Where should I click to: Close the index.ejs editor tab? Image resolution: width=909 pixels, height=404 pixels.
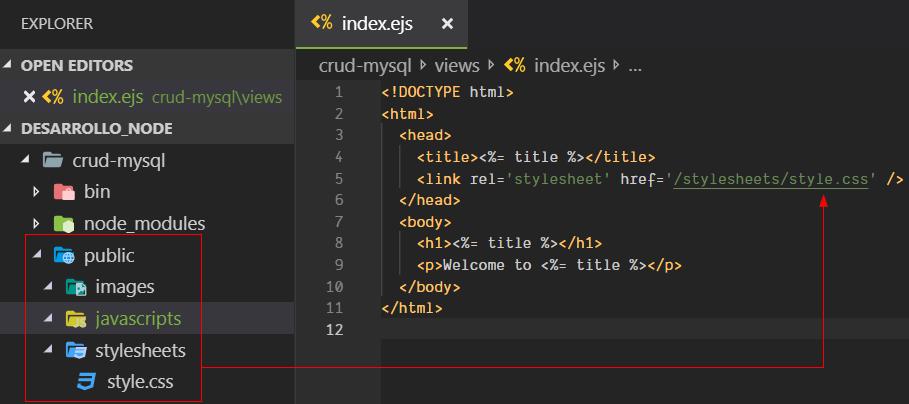447,23
